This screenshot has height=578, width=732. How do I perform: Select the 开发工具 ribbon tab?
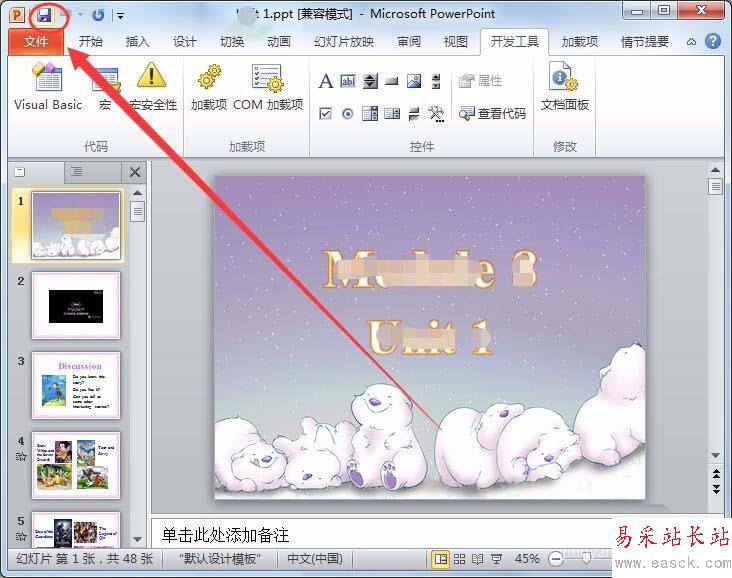[x=514, y=42]
